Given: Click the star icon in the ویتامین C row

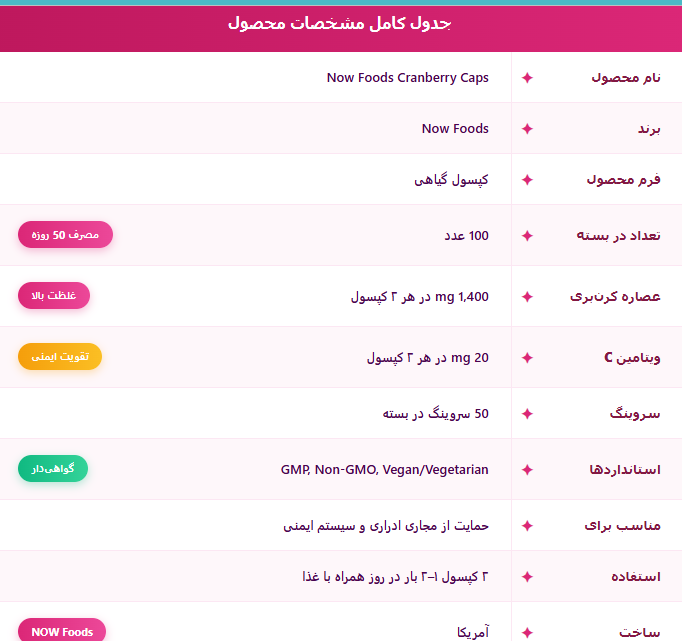Looking at the screenshot, I should click(527, 357).
